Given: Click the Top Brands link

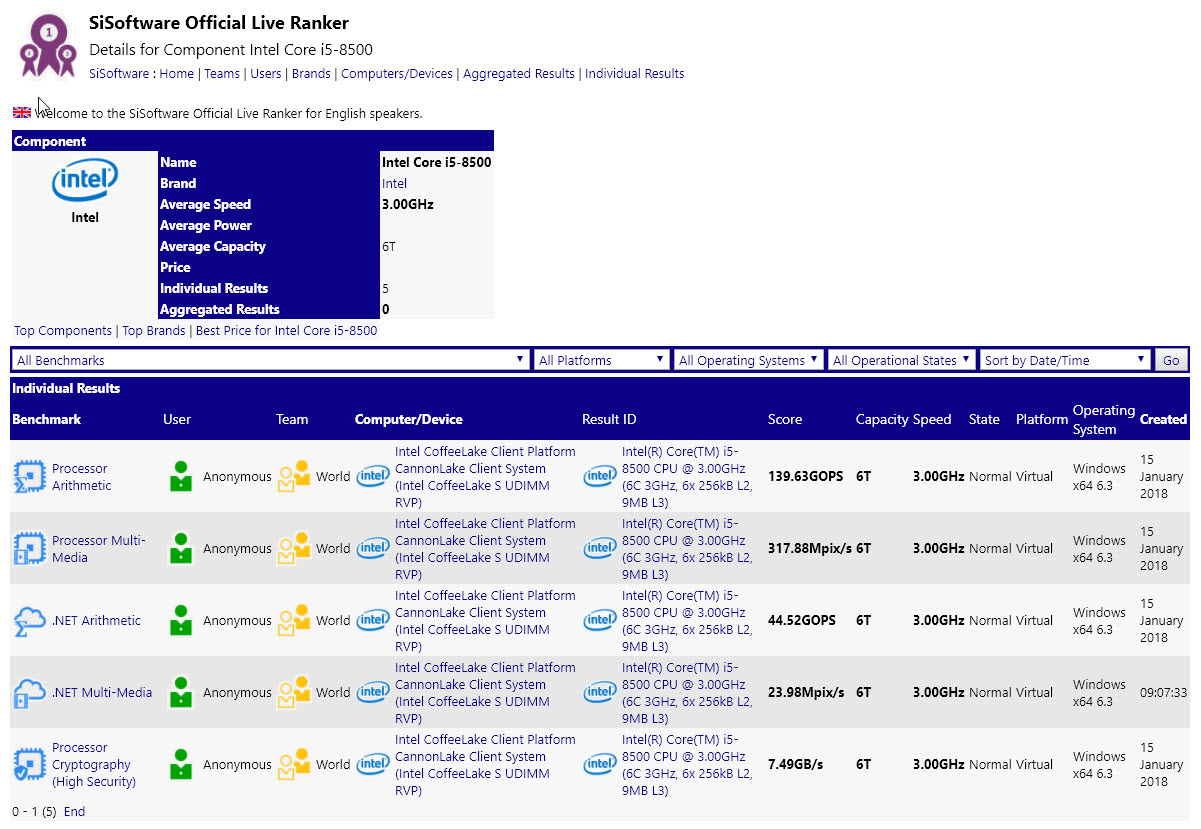Looking at the screenshot, I should (x=154, y=331).
